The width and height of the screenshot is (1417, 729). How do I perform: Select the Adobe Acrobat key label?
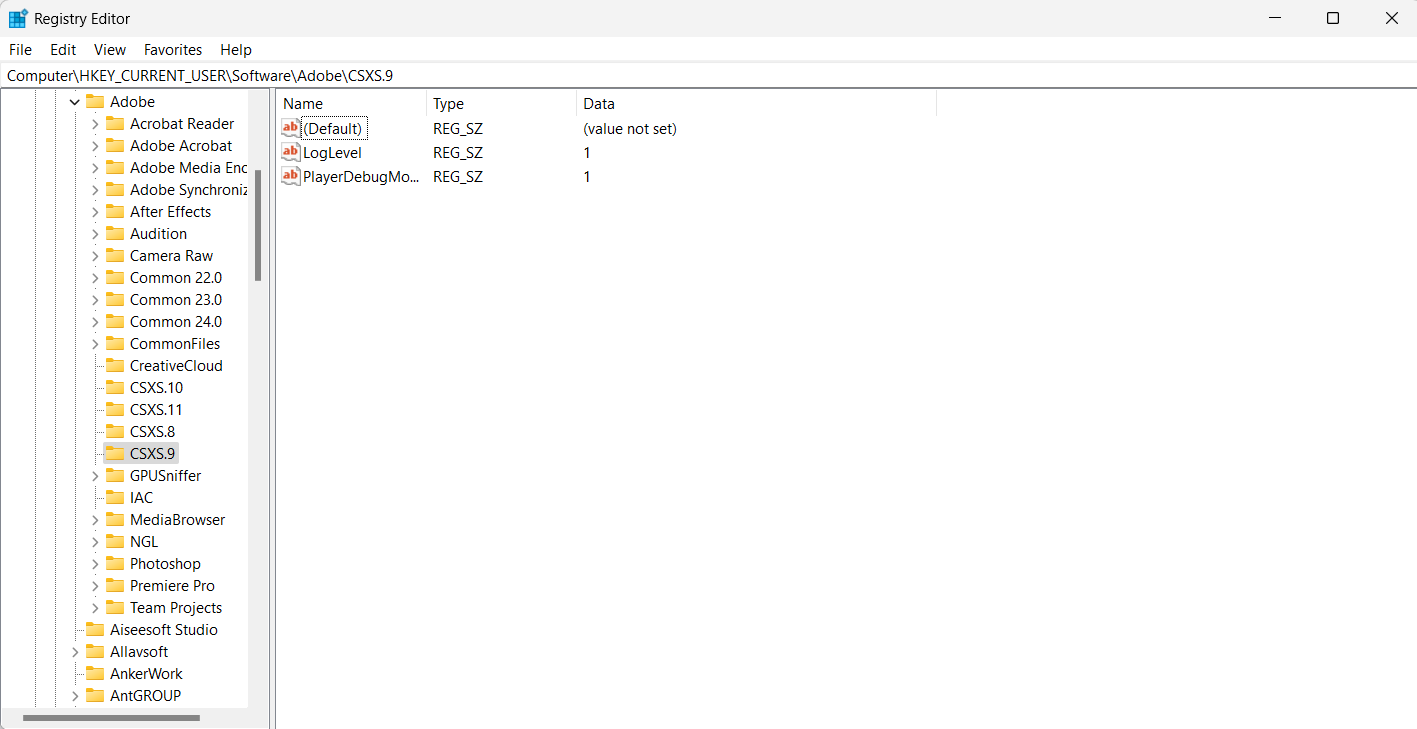point(181,146)
